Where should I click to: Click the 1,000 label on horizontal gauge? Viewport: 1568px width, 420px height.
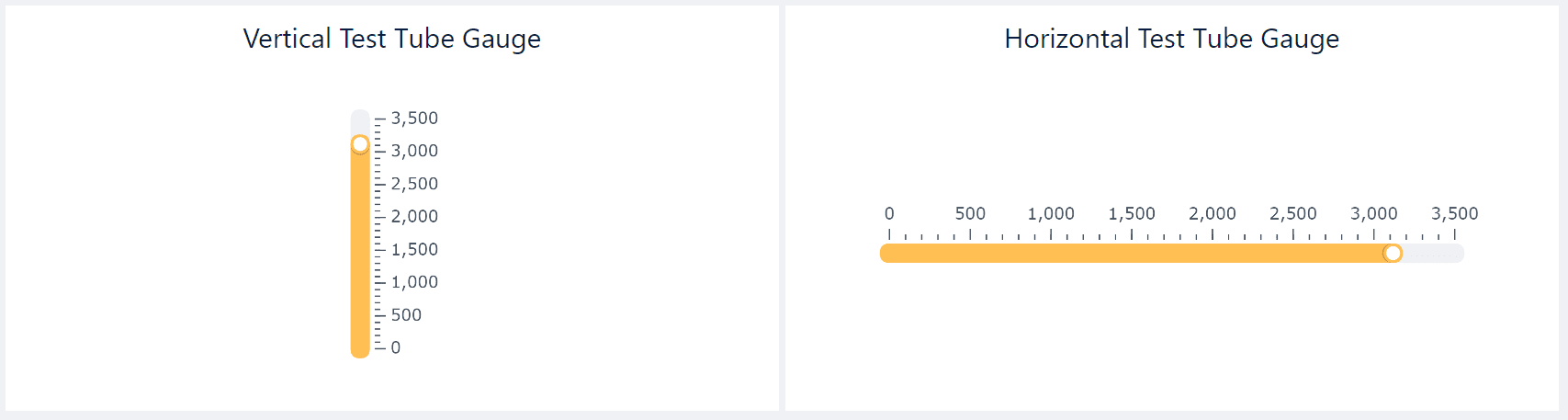(1051, 213)
